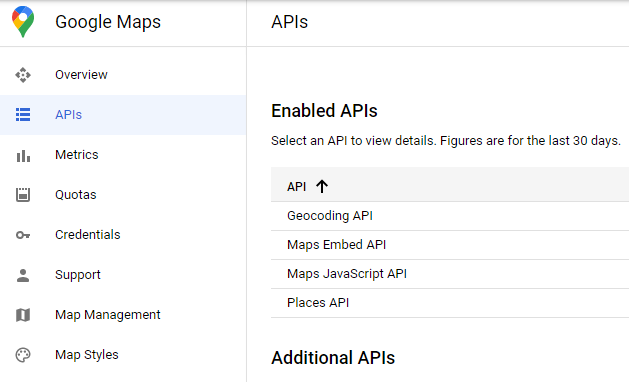The height and width of the screenshot is (382, 629).
Task: Click the Metrics bar chart icon
Action: [23, 156]
